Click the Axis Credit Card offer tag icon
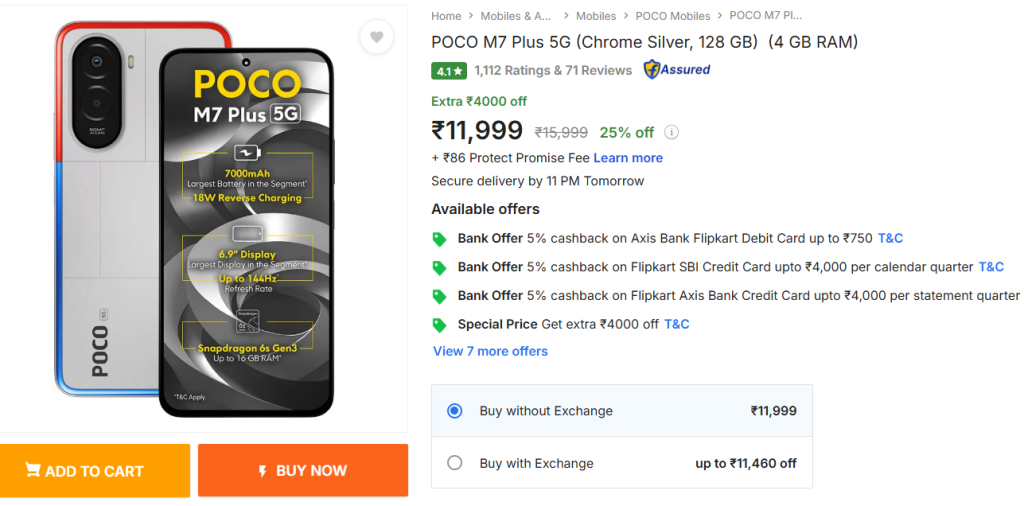This screenshot has width=1024, height=506. [439, 296]
